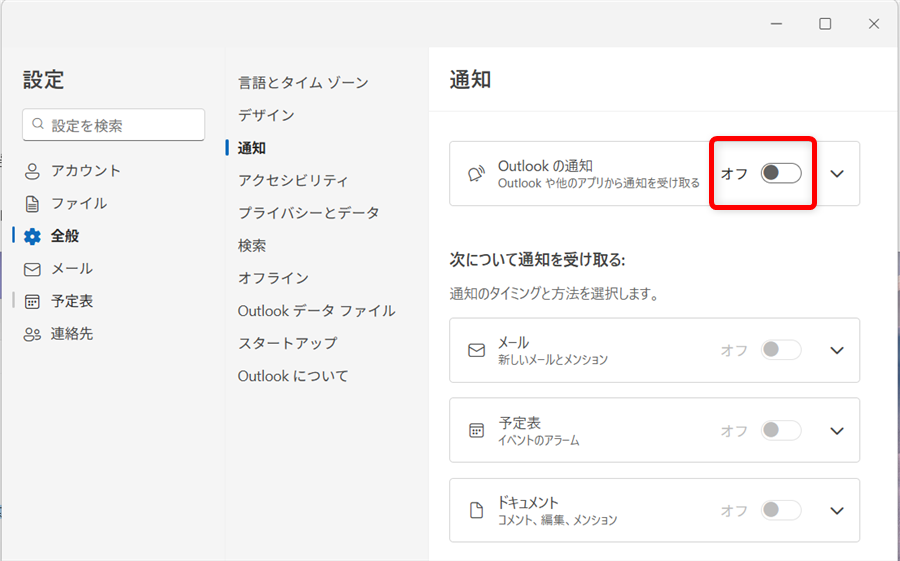
Task: Click the Files document icon in sidebar
Action: 32,204
